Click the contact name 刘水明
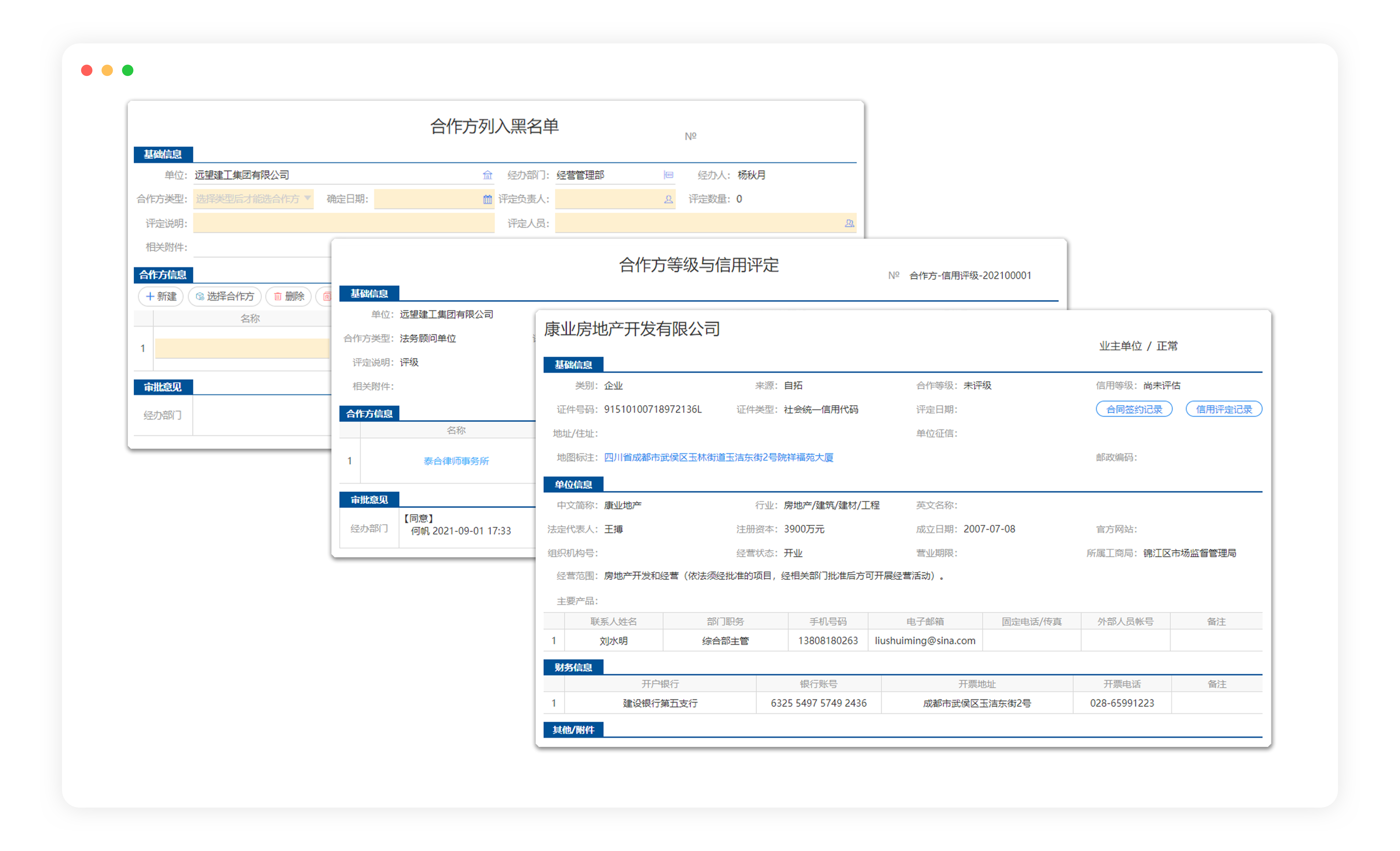The image size is (1400, 851). pos(613,641)
